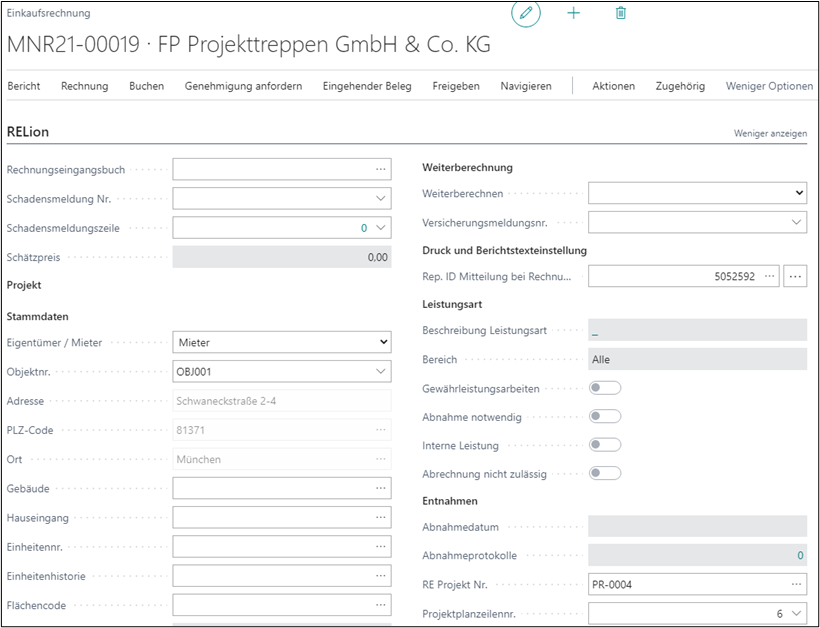820x628 pixels.
Task: Open lookup dots in RE Projekt Nr. field
Action: tap(796, 585)
